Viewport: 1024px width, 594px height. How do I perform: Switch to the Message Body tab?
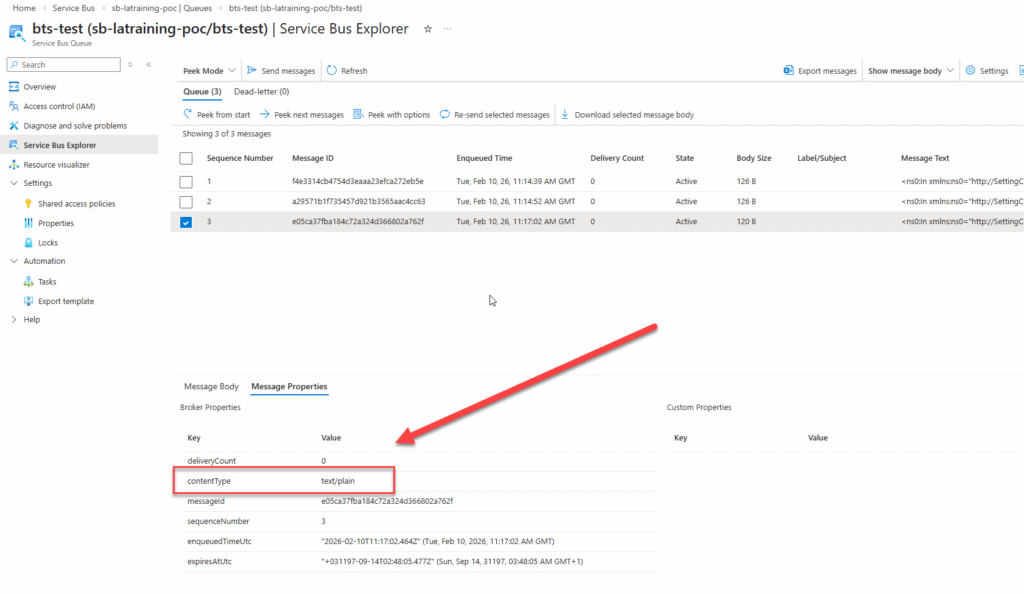coord(210,386)
